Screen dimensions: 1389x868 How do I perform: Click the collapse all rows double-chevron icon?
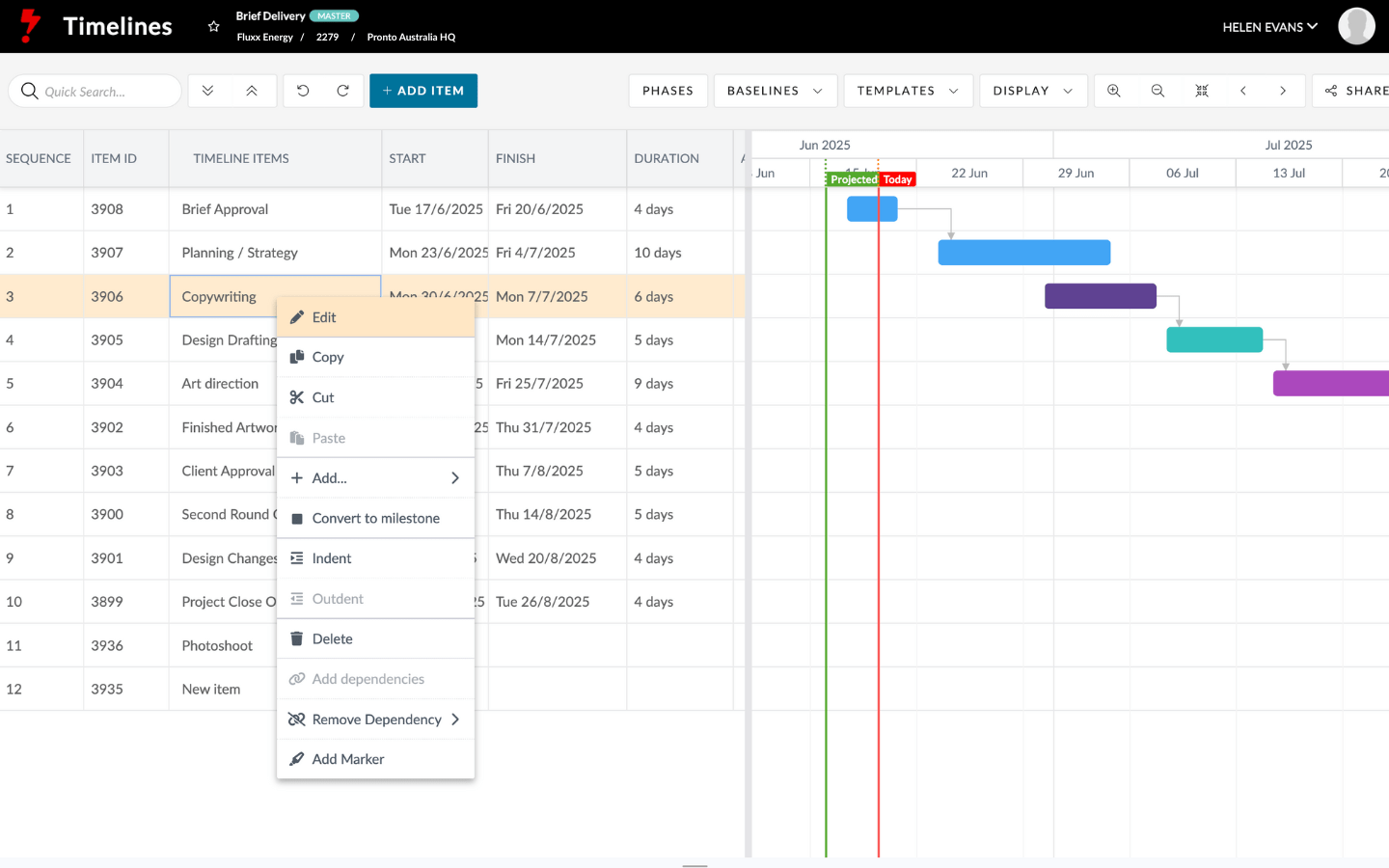pos(252,91)
